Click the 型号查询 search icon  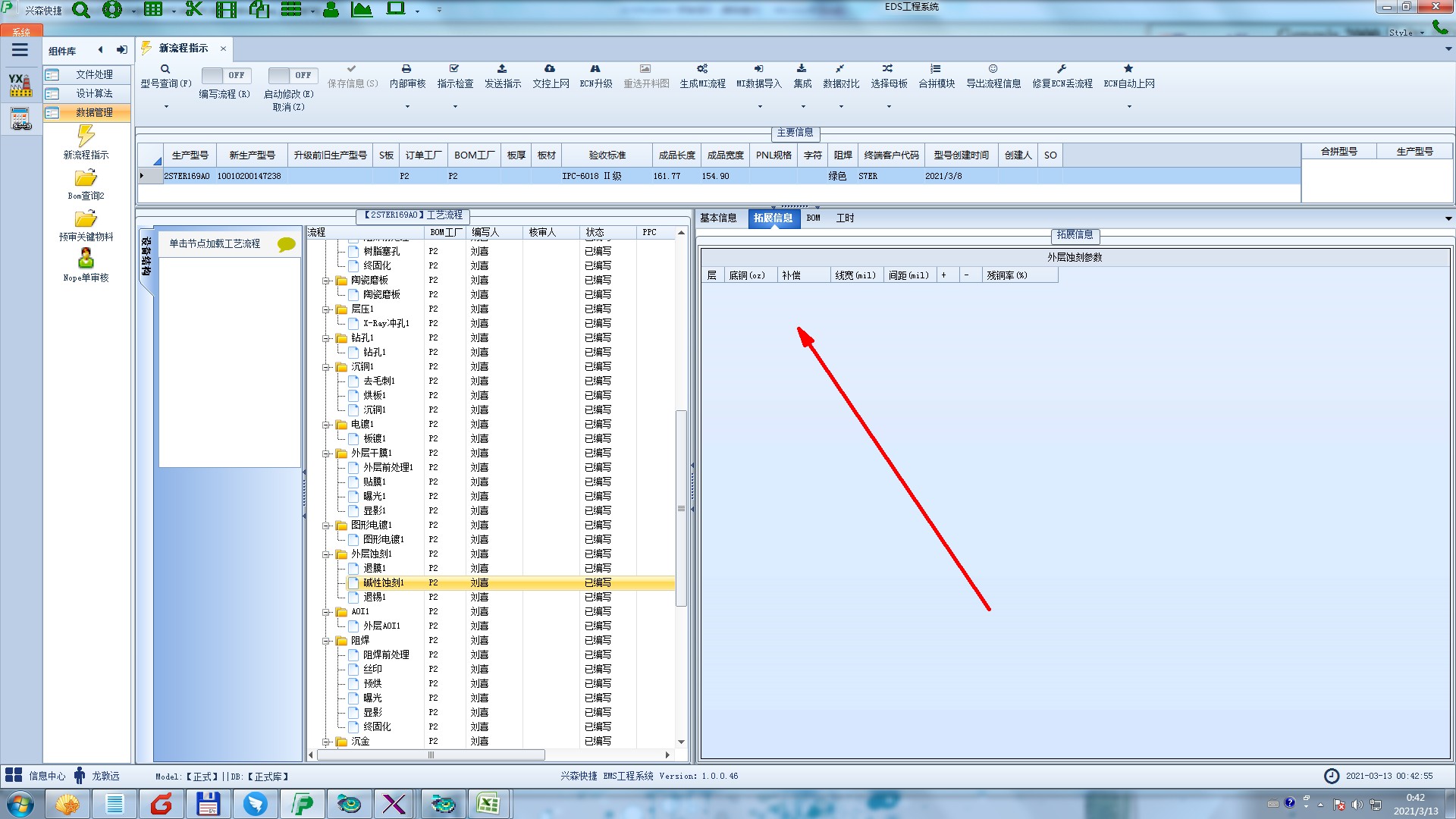165,69
